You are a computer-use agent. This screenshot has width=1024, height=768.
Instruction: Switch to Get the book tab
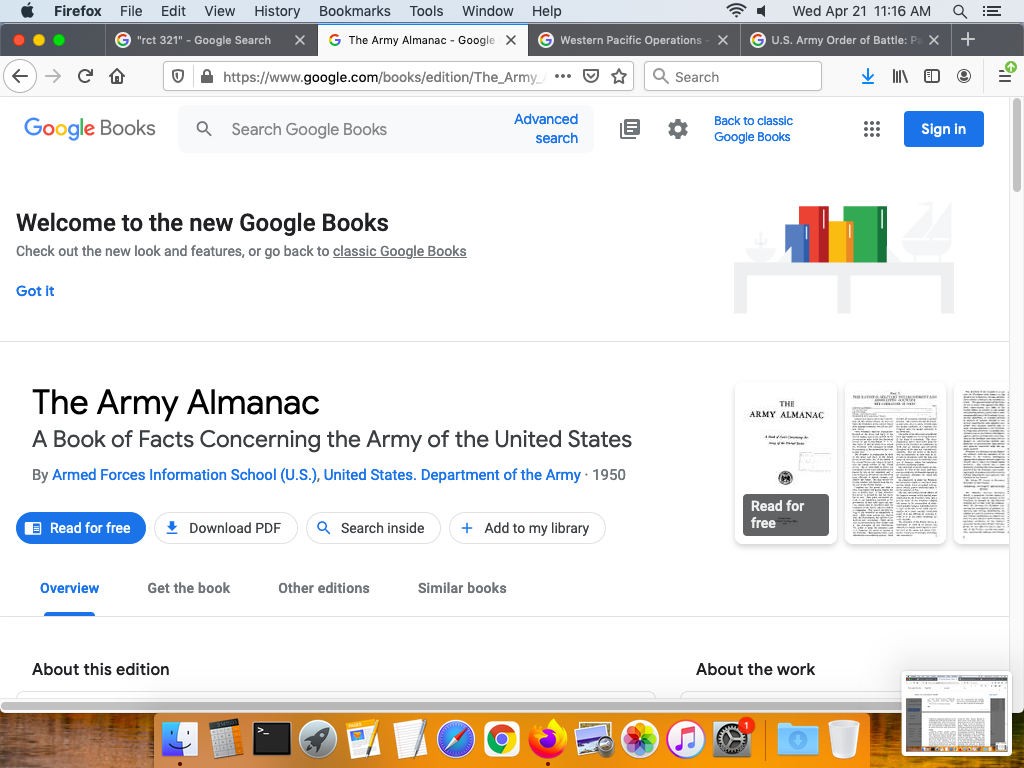click(188, 588)
